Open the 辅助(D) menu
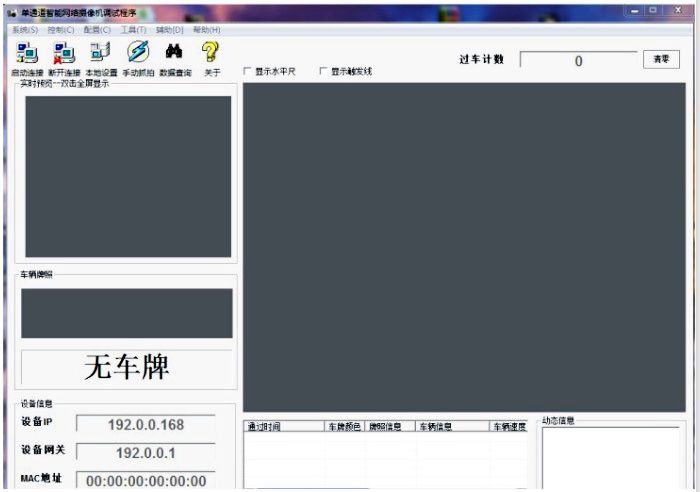Screen dimensions: 700x492 coord(170,30)
